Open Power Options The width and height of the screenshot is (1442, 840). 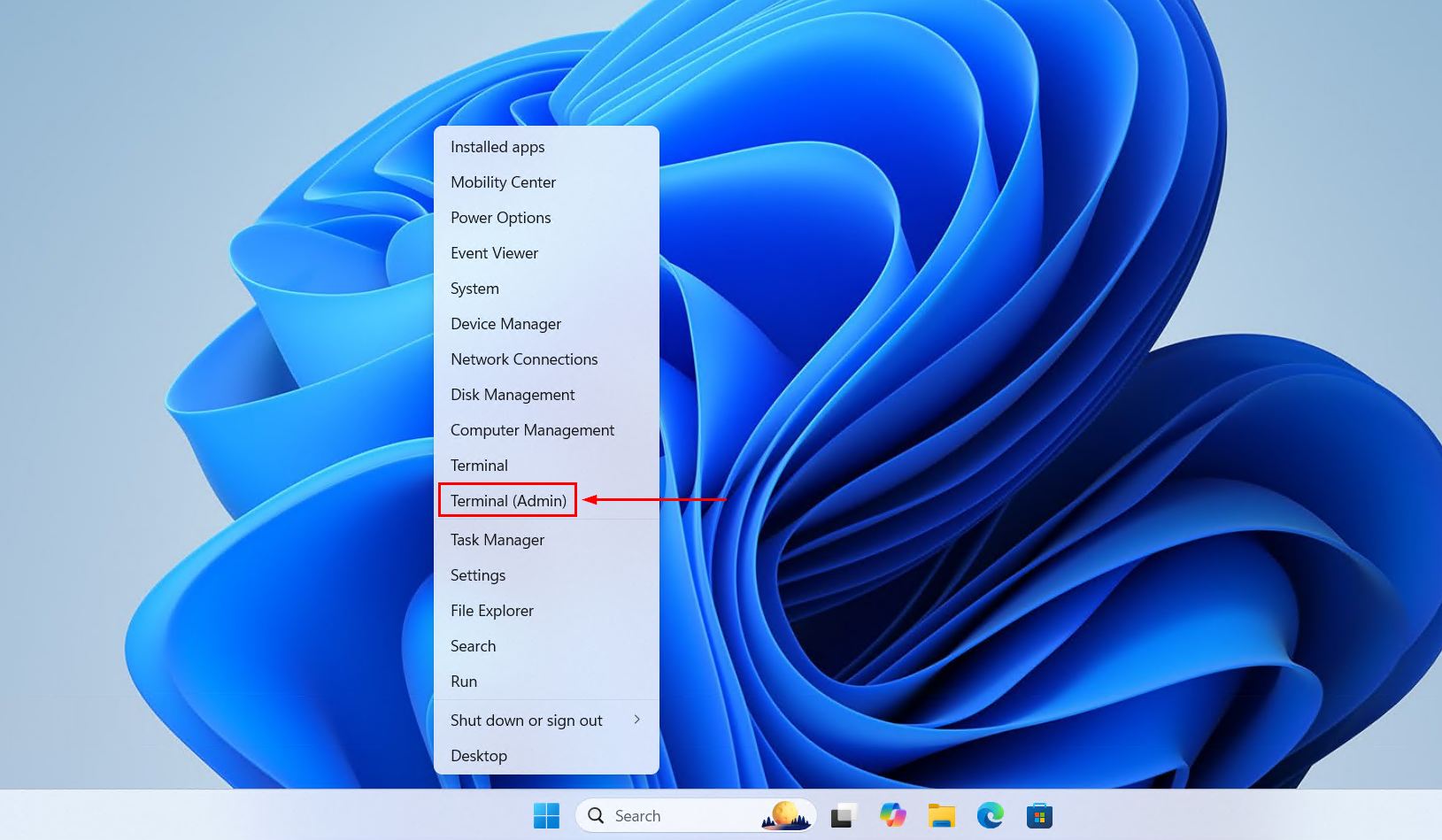coord(546,218)
